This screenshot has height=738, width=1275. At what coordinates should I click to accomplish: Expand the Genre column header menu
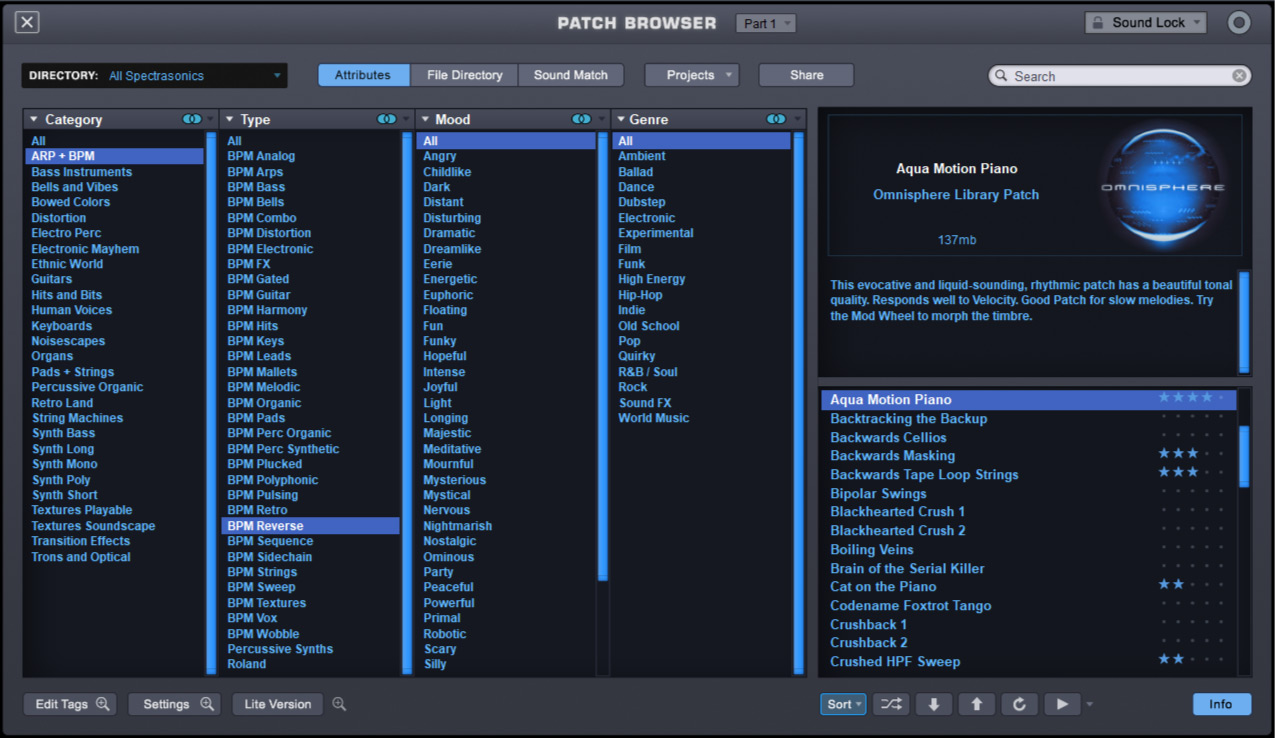coord(619,119)
